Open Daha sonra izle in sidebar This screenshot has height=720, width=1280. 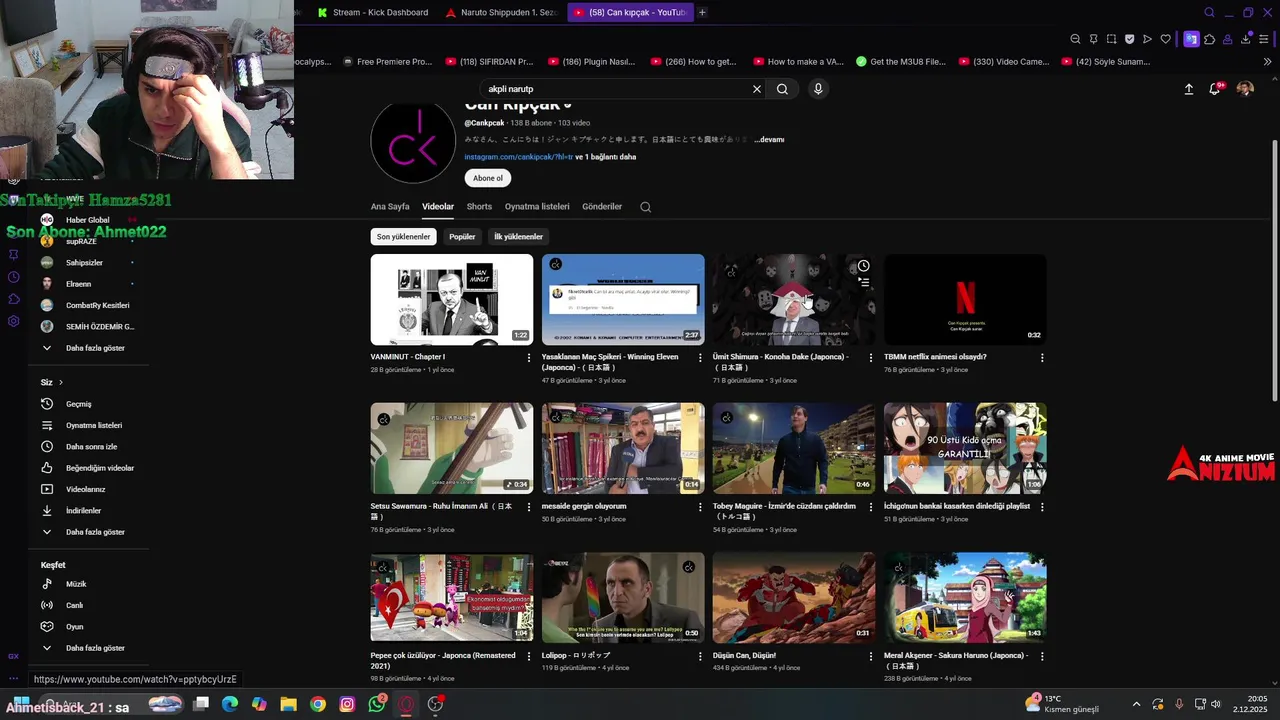90,447
